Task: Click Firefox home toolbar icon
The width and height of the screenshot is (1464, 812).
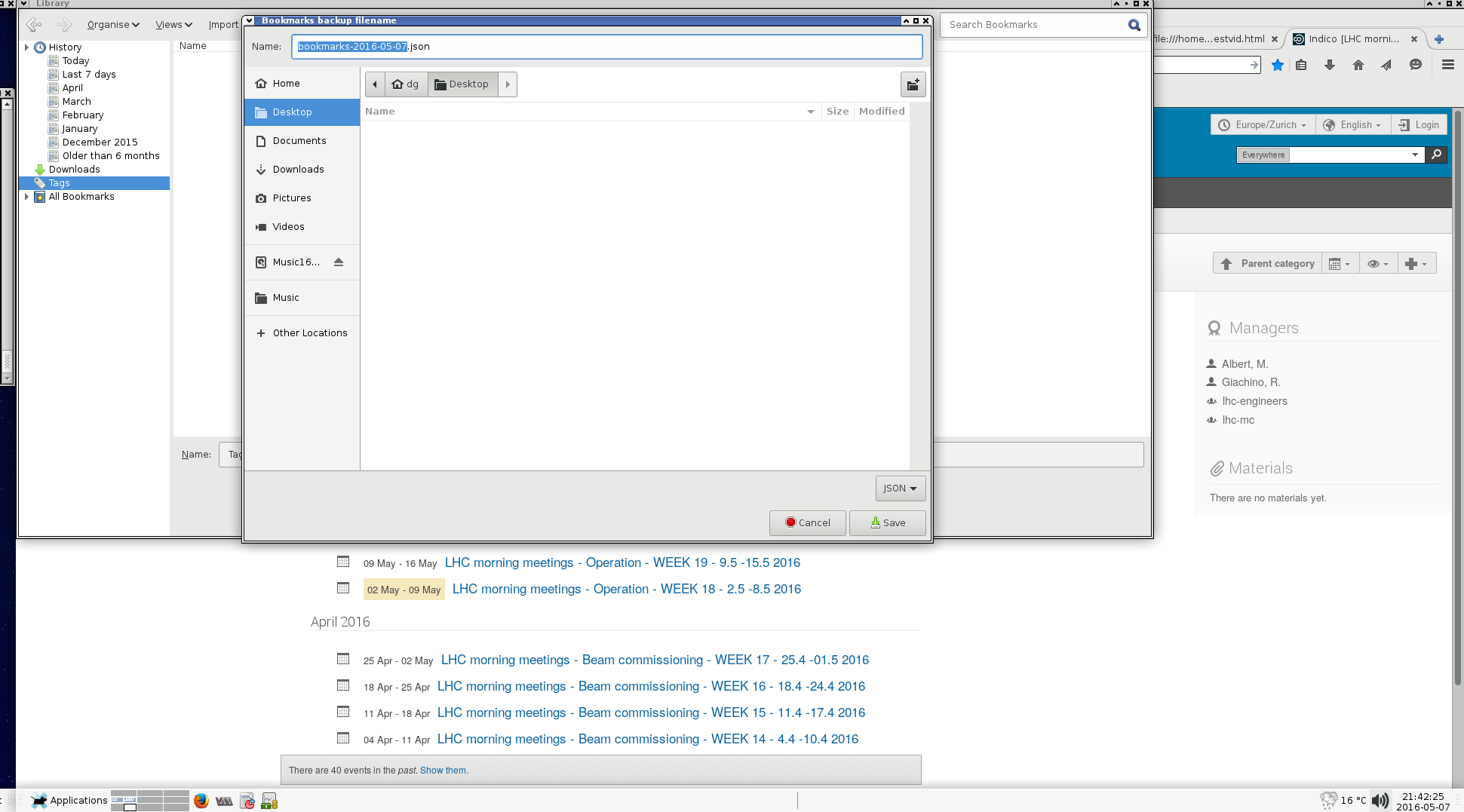Action: pos(1358,65)
